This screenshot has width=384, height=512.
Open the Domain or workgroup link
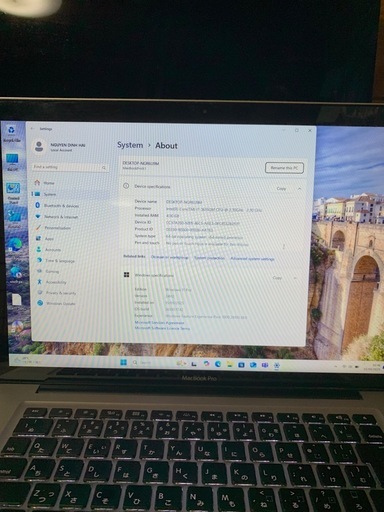(x=170, y=257)
